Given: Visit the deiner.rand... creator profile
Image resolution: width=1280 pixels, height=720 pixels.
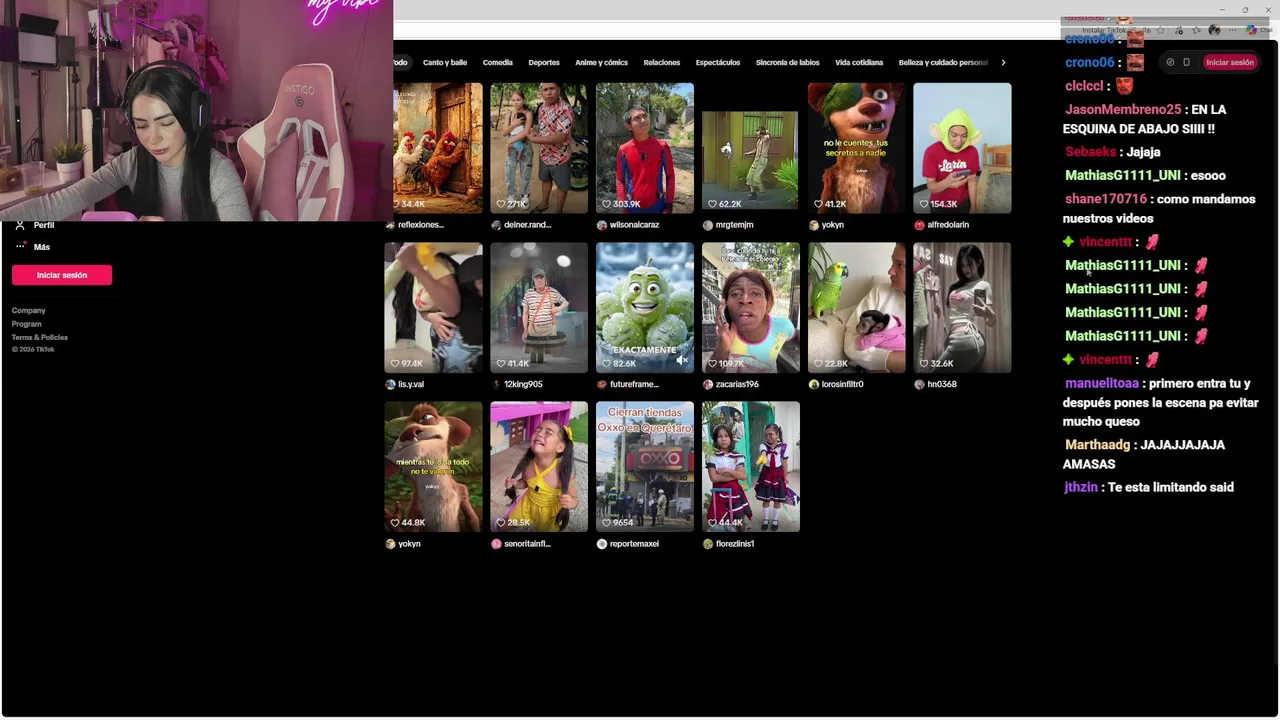Looking at the screenshot, I should pos(520,225).
